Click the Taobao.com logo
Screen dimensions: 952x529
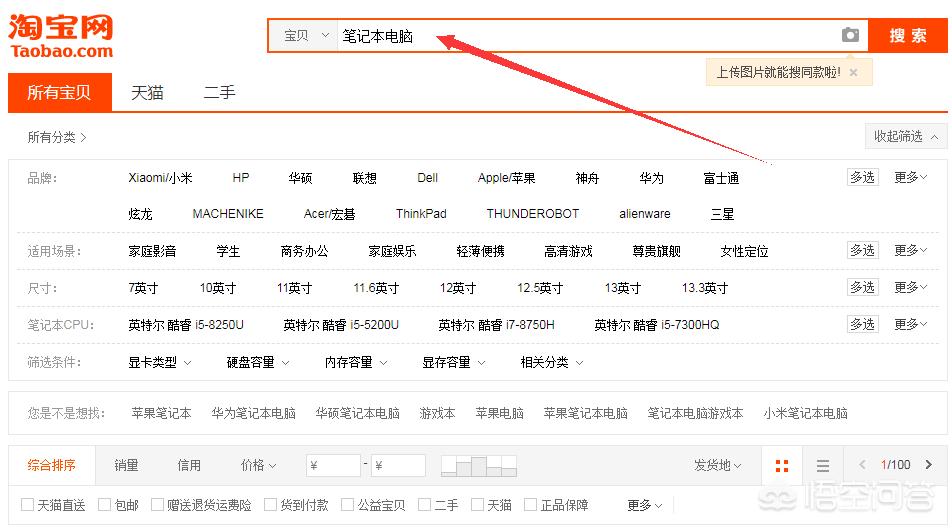click(61, 36)
